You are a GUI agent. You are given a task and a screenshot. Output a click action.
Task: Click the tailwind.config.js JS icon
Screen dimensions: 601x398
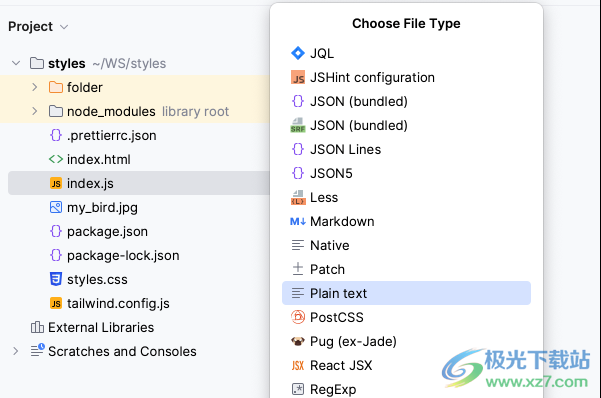tap(56, 303)
